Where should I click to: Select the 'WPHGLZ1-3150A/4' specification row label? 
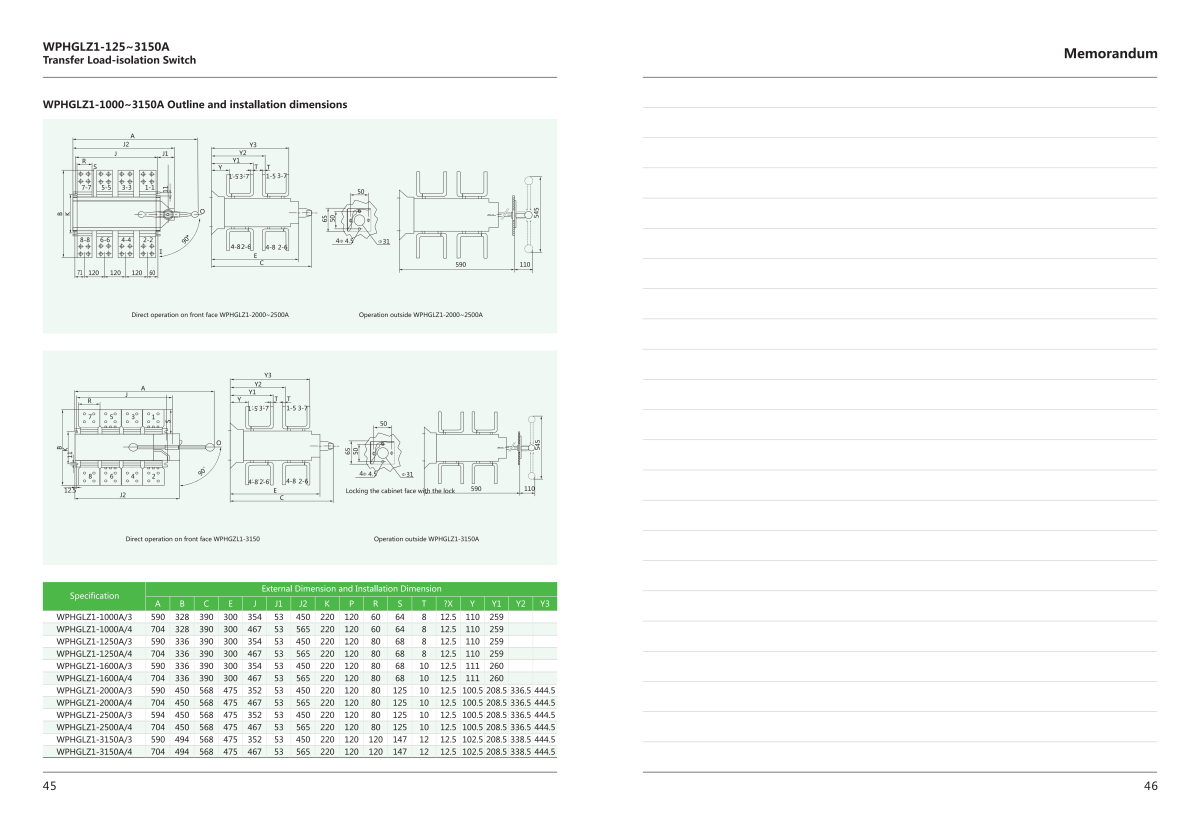(94, 751)
